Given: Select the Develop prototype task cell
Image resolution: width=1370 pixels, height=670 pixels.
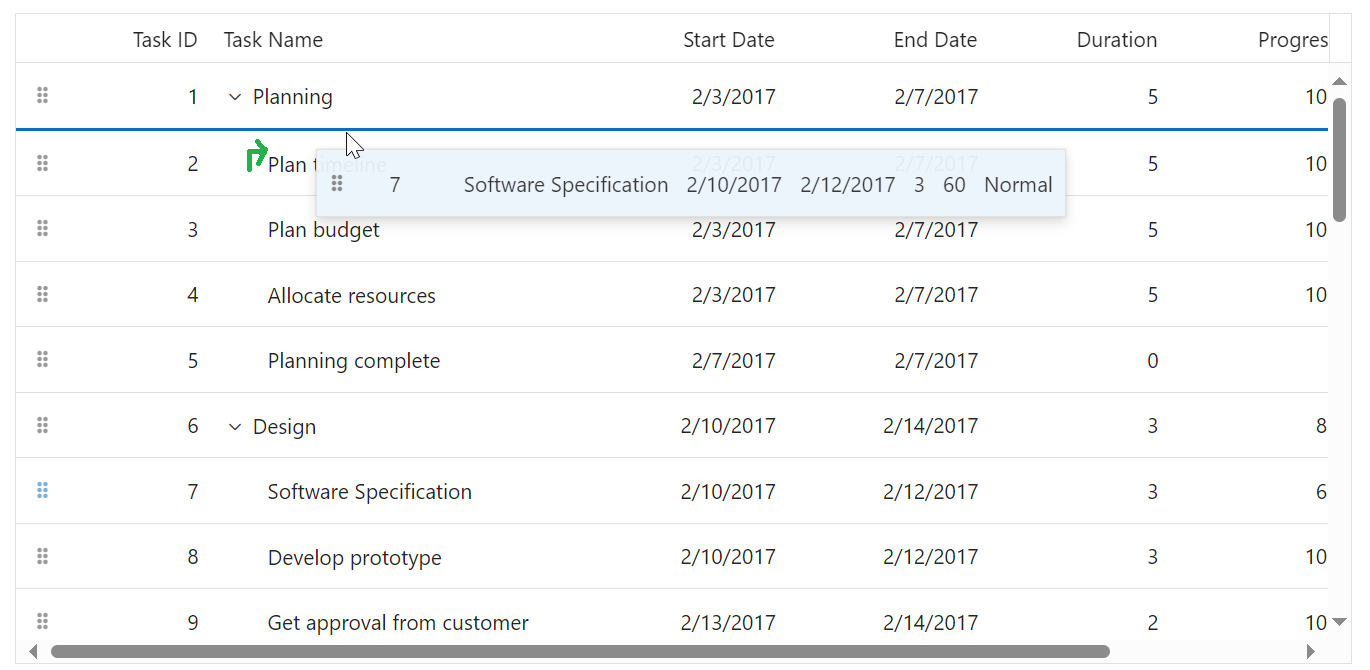Looking at the screenshot, I should coord(354,558).
